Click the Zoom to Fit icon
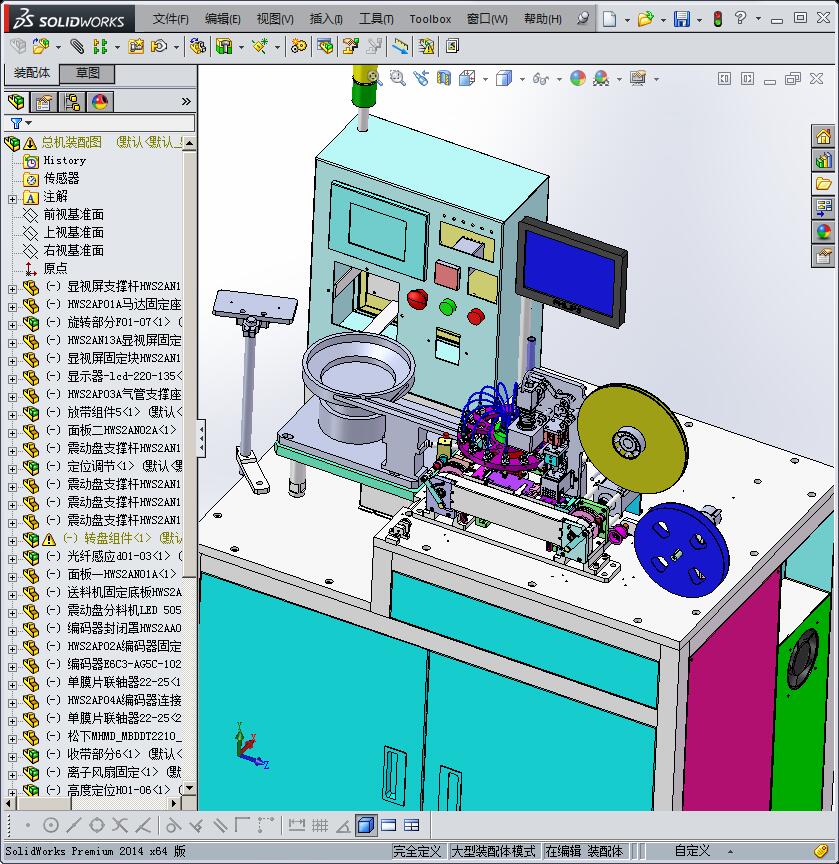 (375, 78)
